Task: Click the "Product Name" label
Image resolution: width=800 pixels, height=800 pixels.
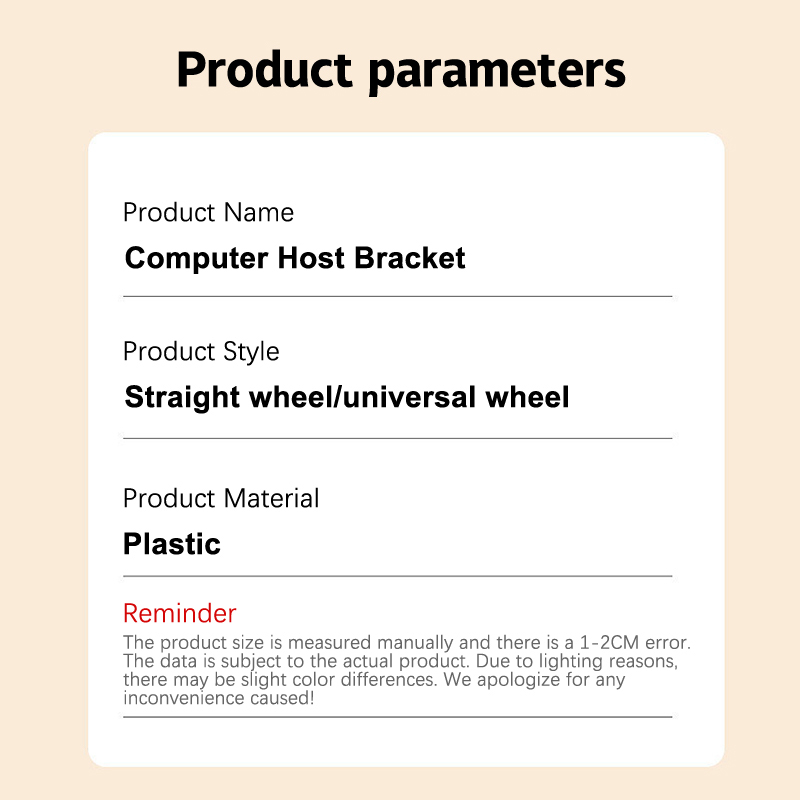Action: tap(208, 213)
